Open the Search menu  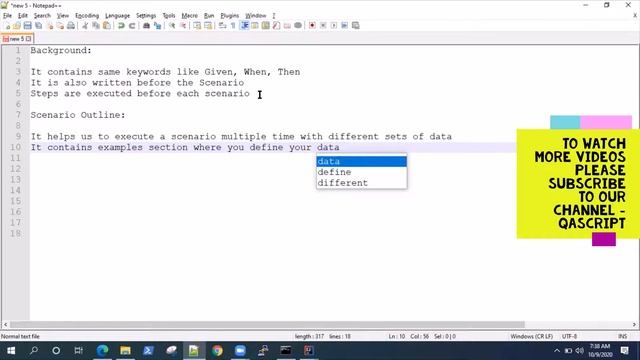pyautogui.click(x=42, y=16)
